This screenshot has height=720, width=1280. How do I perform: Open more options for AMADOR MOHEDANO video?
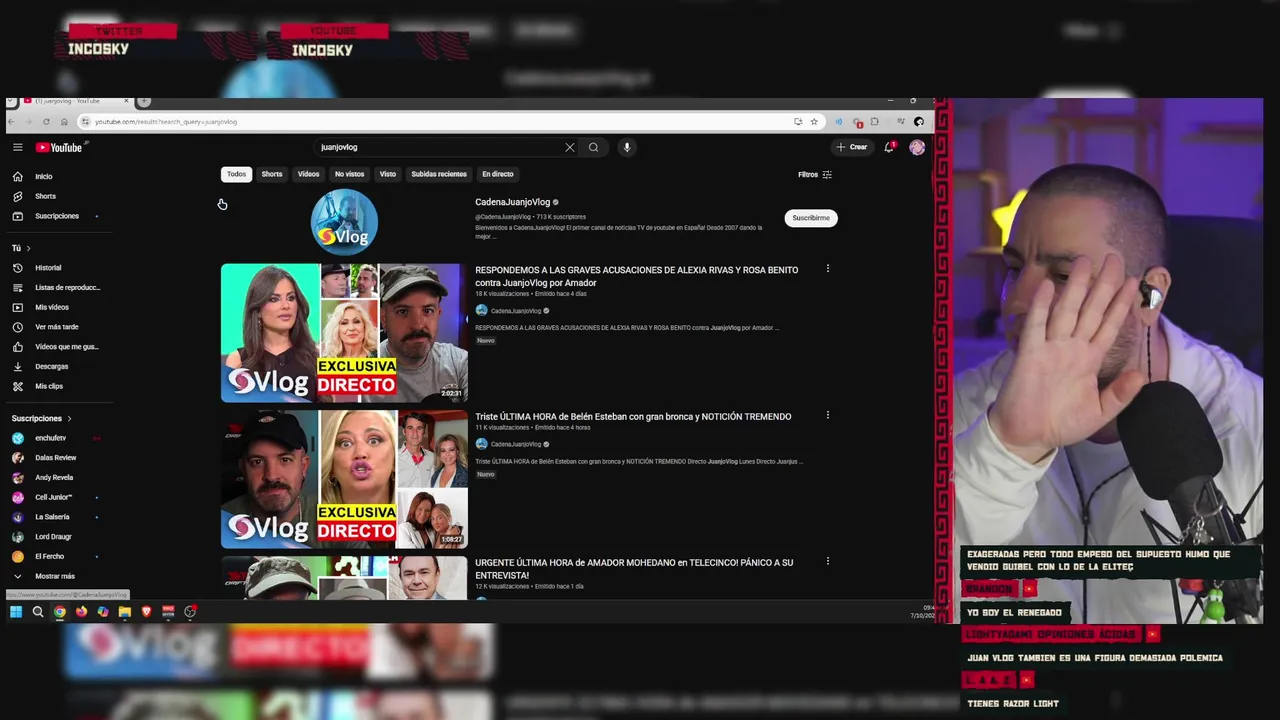pyautogui.click(x=827, y=561)
